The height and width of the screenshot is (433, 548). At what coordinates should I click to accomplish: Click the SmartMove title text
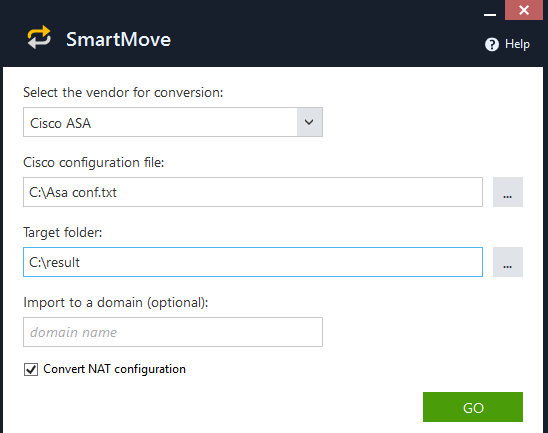118,39
